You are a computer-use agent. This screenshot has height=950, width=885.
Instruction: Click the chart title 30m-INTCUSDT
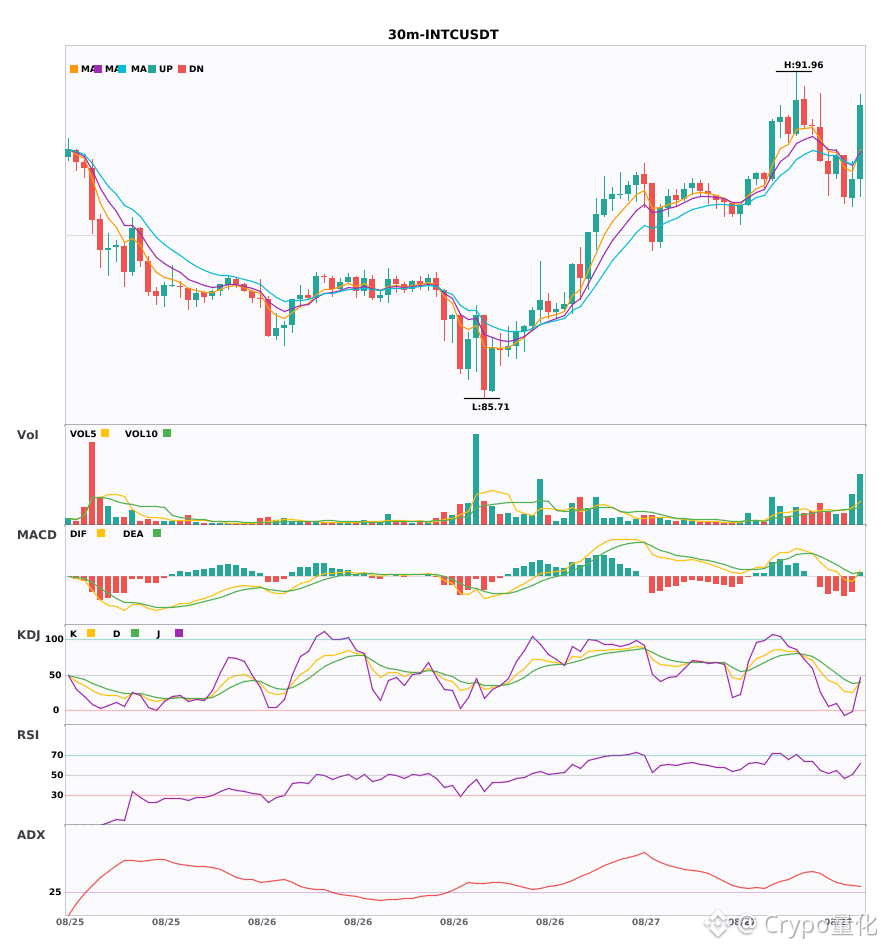click(x=443, y=35)
